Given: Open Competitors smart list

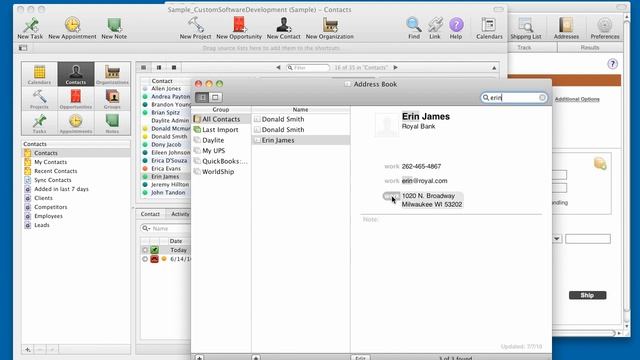Looking at the screenshot, I should (x=51, y=207).
